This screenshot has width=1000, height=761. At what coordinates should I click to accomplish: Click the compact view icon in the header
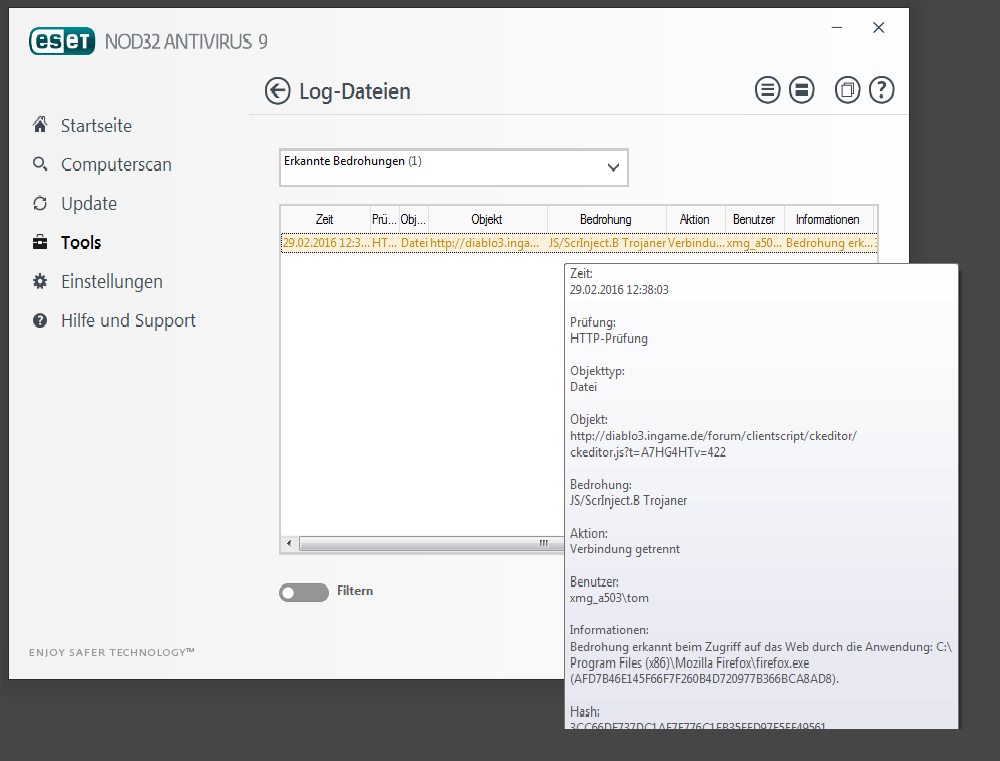(x=802, y=90)
